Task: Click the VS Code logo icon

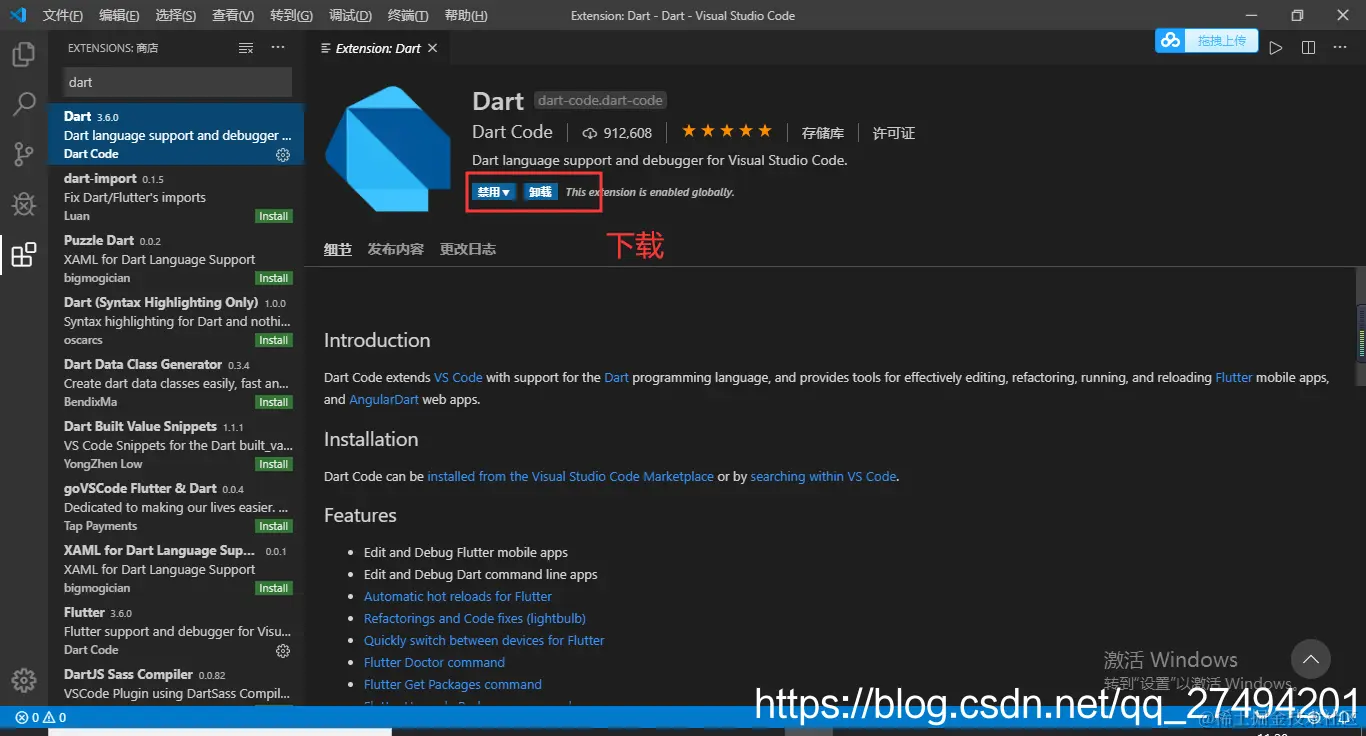Action: pyautogui.click(x=17, y=15)
